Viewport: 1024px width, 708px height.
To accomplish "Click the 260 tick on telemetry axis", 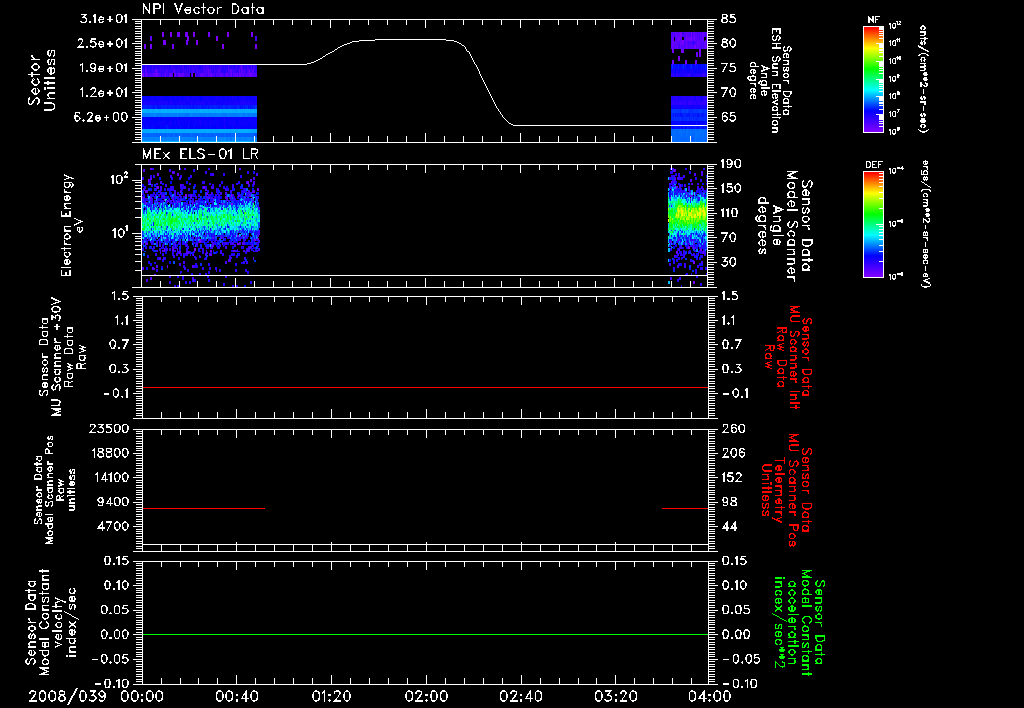I will [x=733, y=429].
